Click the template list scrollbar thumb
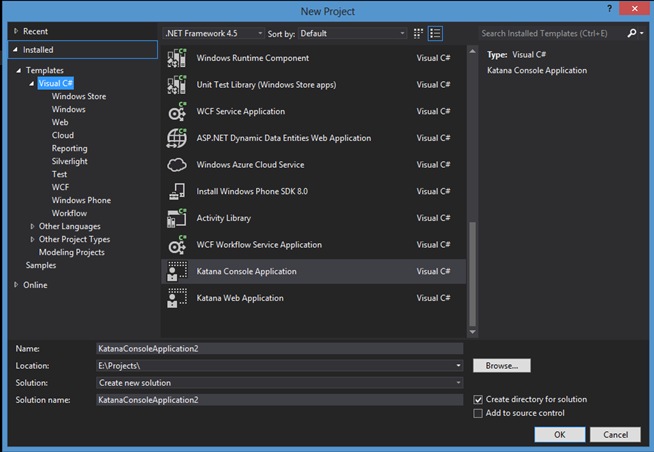654x452 pixels. pyautogui.click(x=472, y=274)
